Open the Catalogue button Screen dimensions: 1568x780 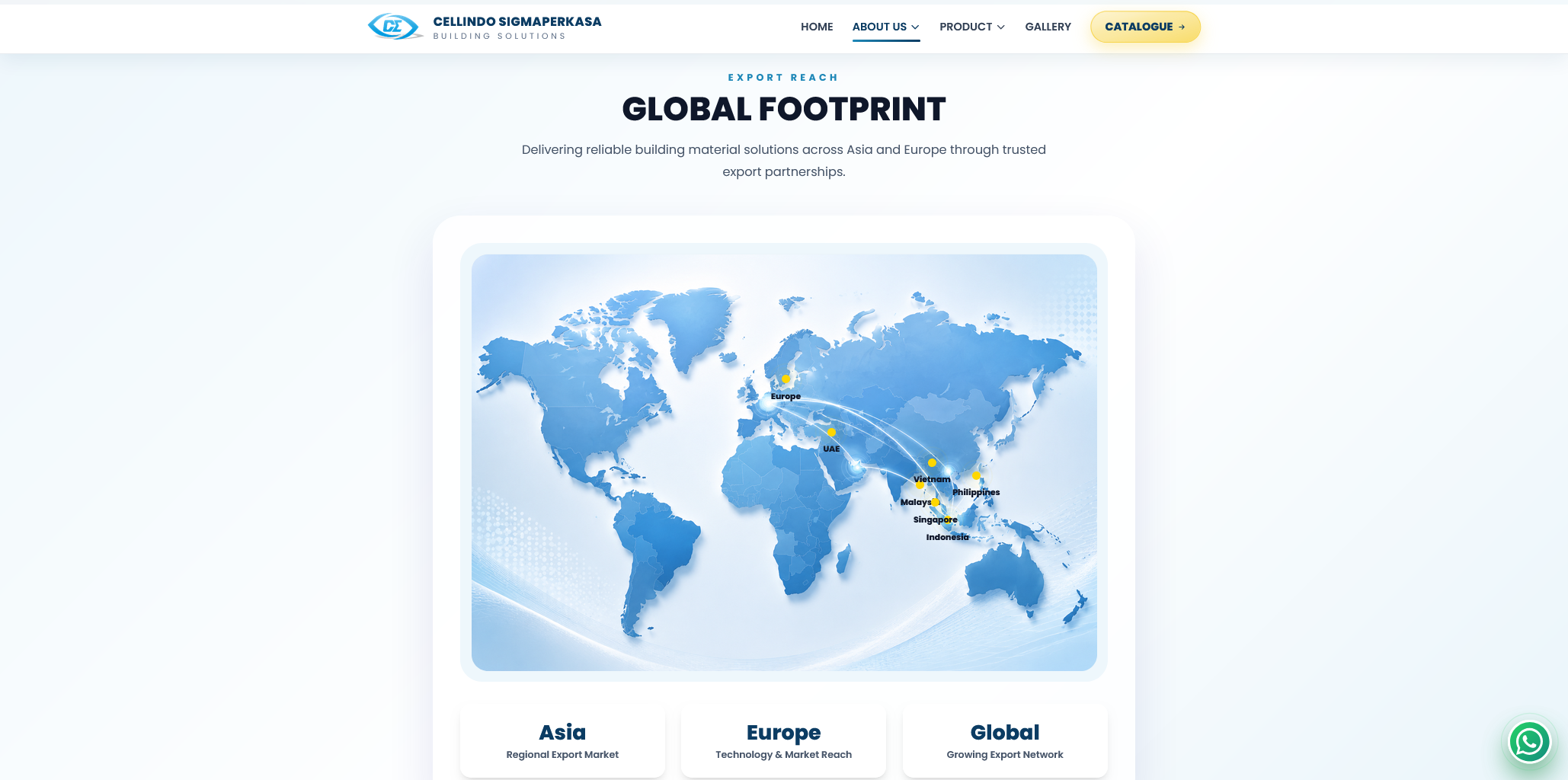point(1145,27)
